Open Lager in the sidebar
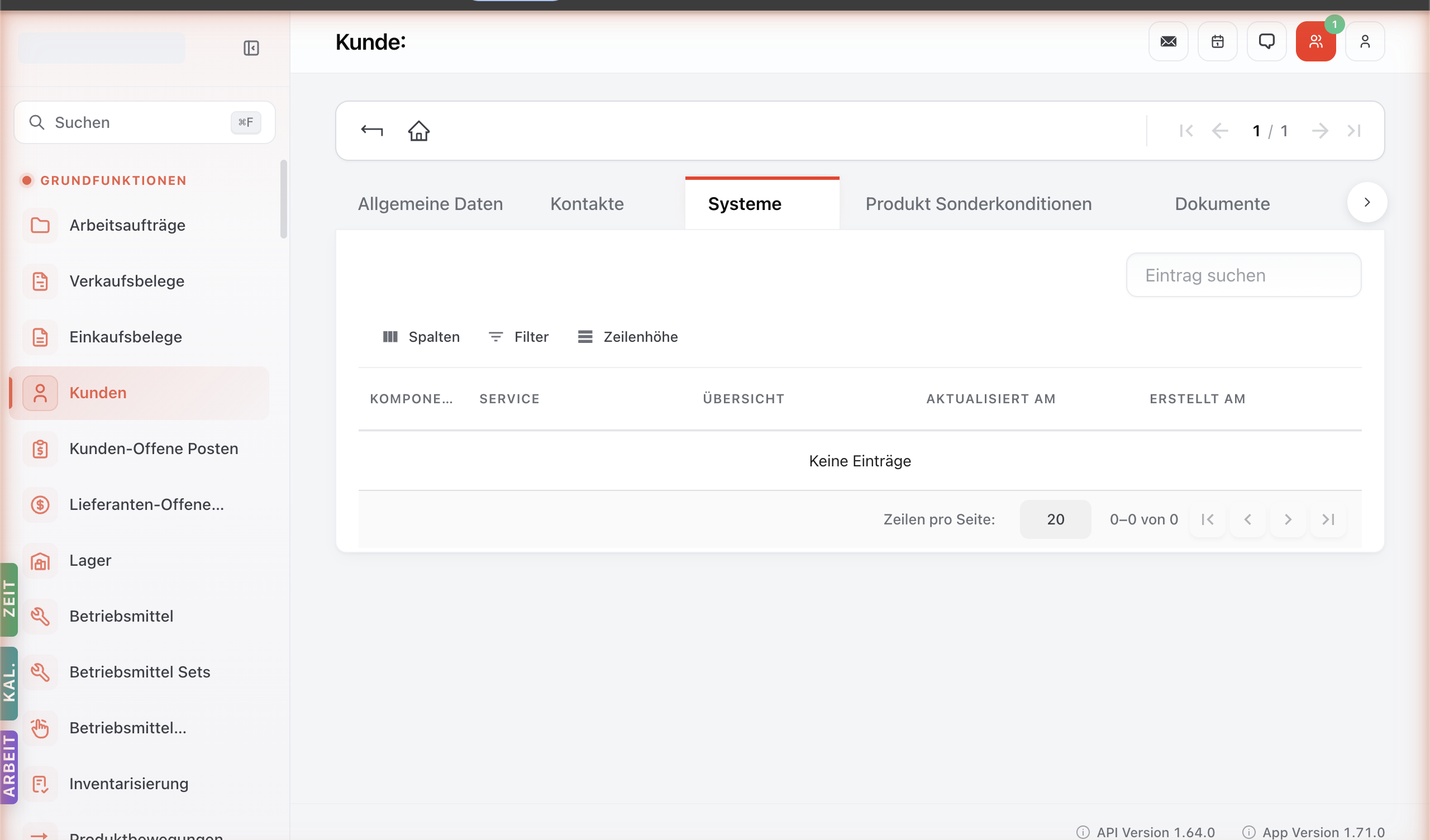The width and height of the screenshot is (1430, 840). (140, 561)
